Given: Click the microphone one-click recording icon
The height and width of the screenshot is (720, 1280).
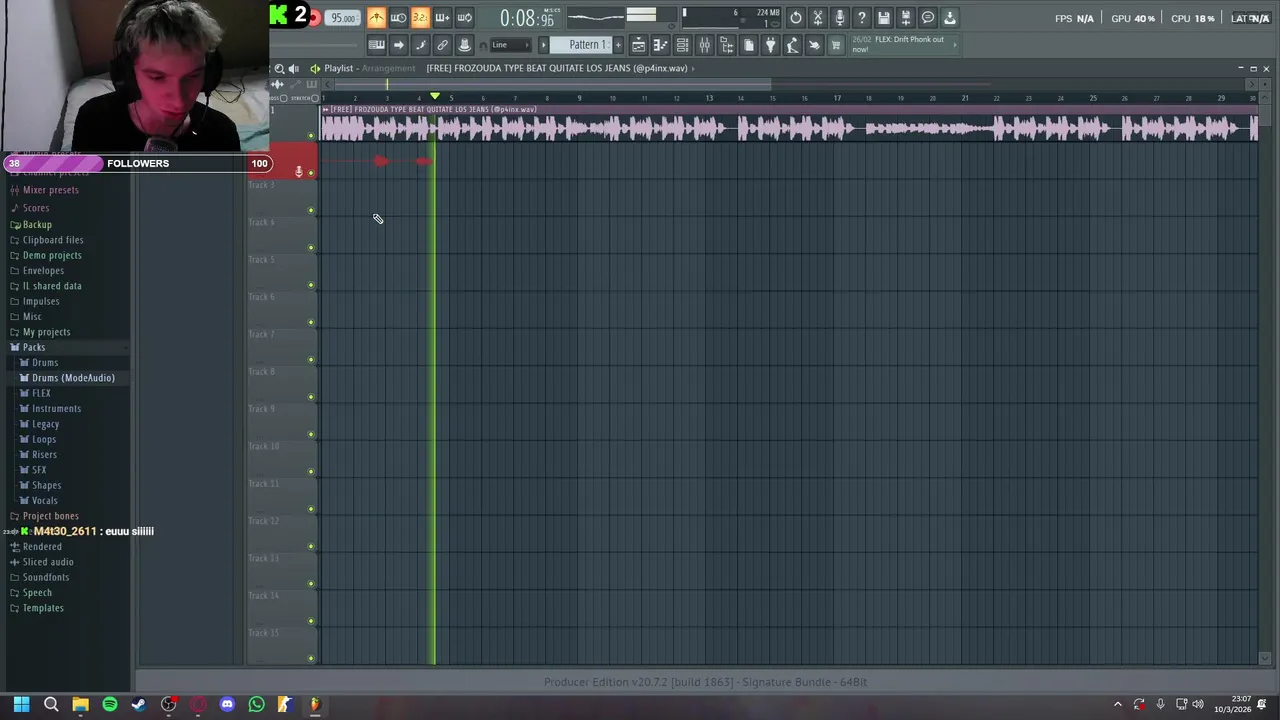Looking at the screenshot, I should point(840,17).
